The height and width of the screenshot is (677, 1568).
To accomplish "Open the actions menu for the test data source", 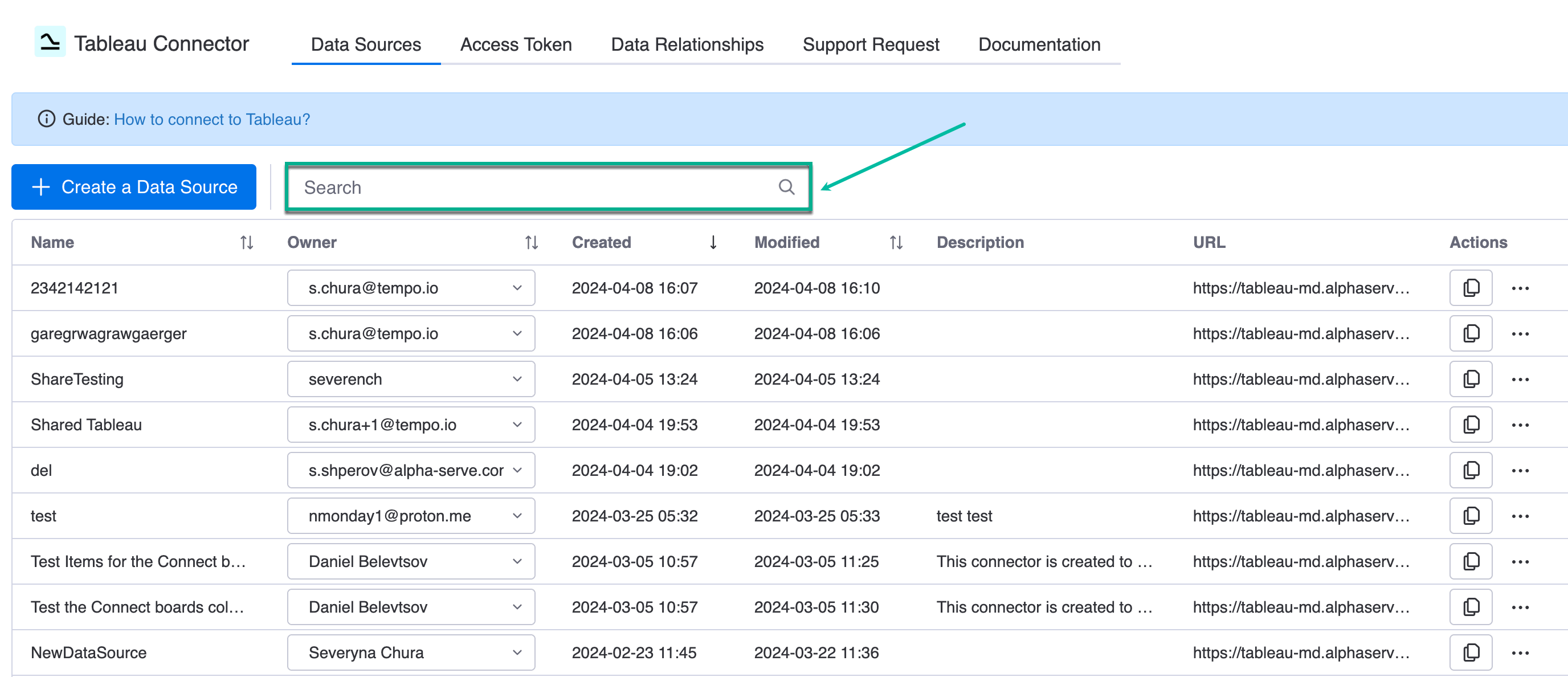I will click(x=1521, y=516).
